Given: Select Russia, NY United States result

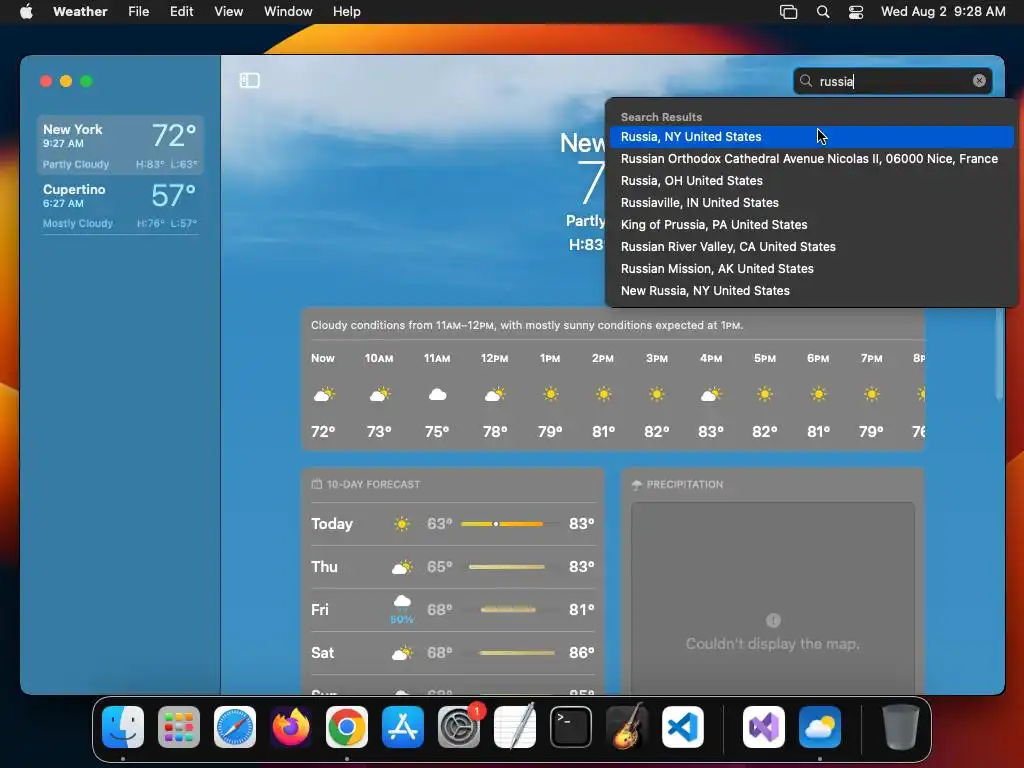Looking at the screenshot, I should [x=812, y=136].
